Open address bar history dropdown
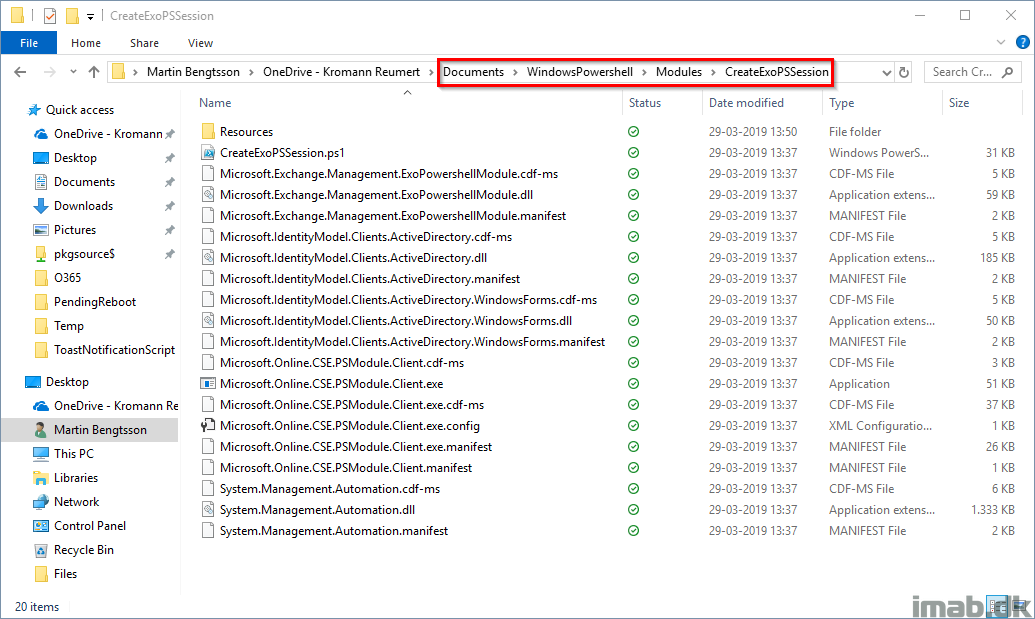The height and width of the screenshot is (619, 1035). (x=886, y=73)
